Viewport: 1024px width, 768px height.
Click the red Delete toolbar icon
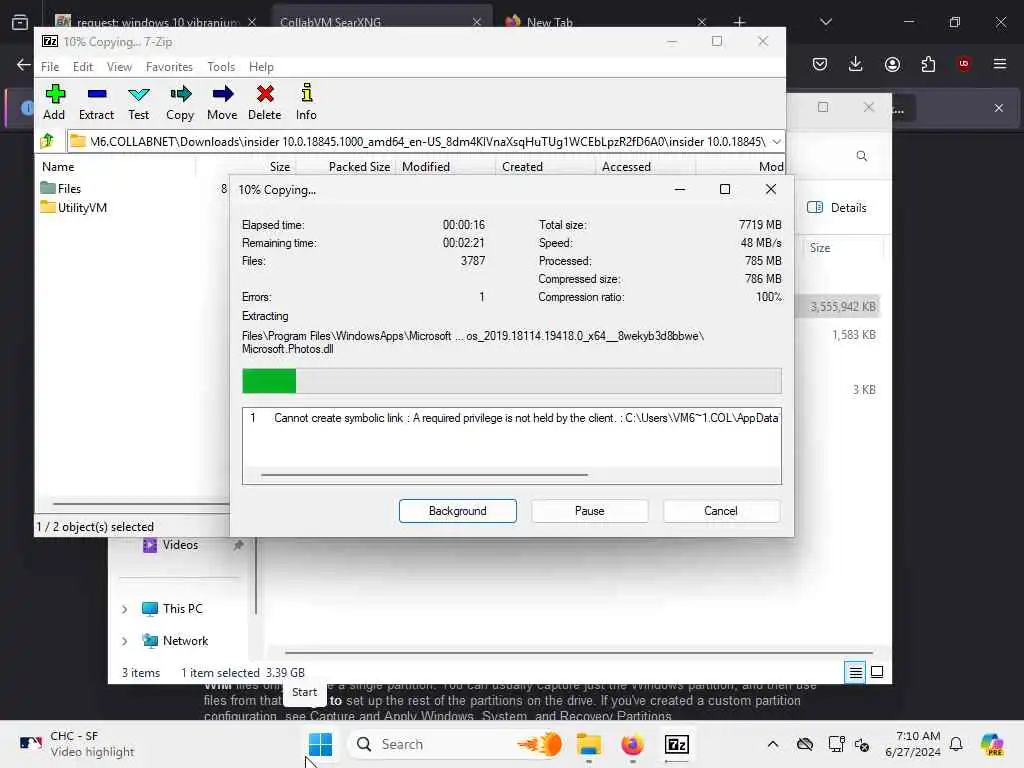pyautogui.click(x=264, y=103)
